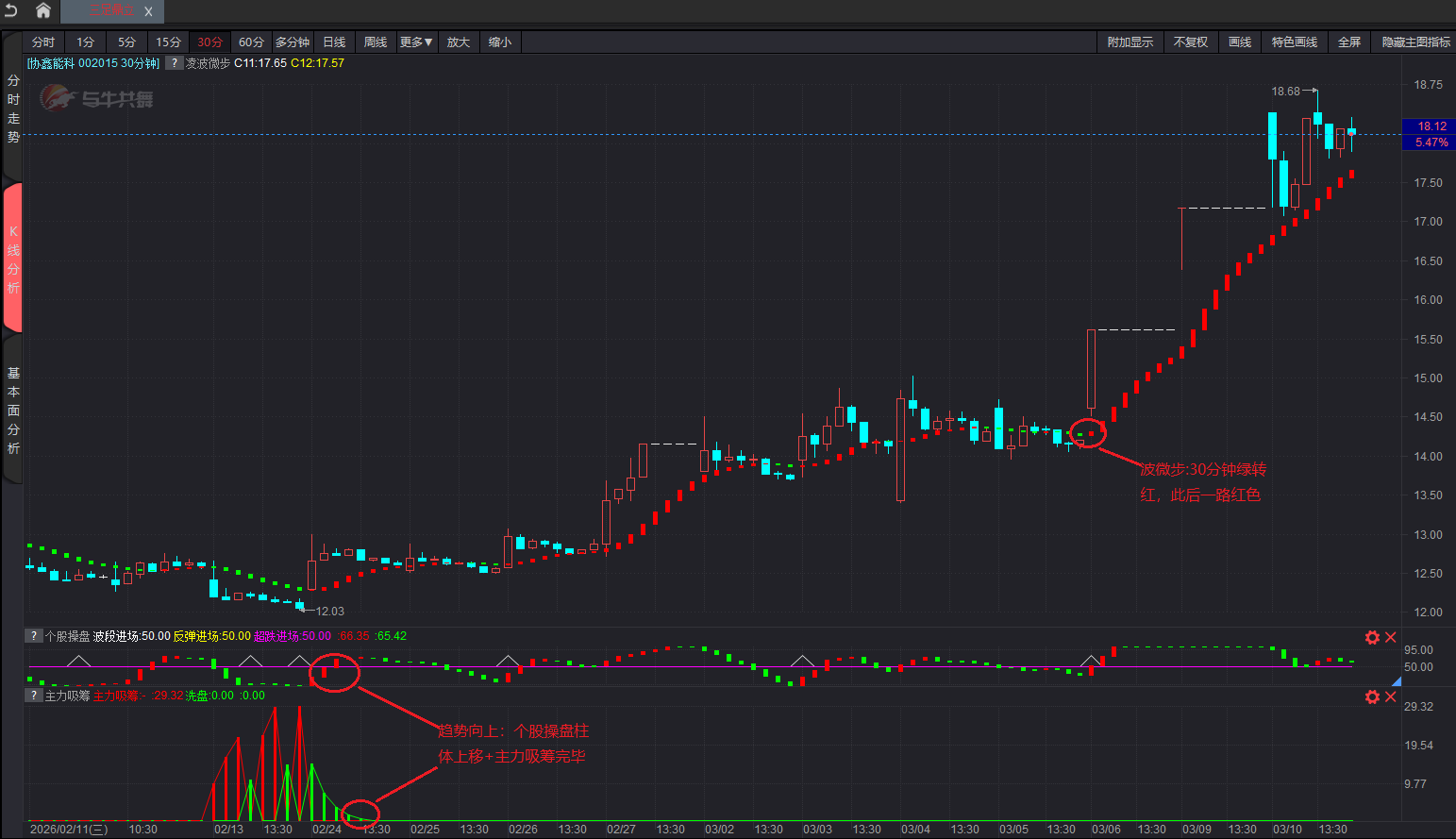This screenshot has width=1456, height=839.
Task: Expand the 更多 period dropdown
Action: point(415,42)
